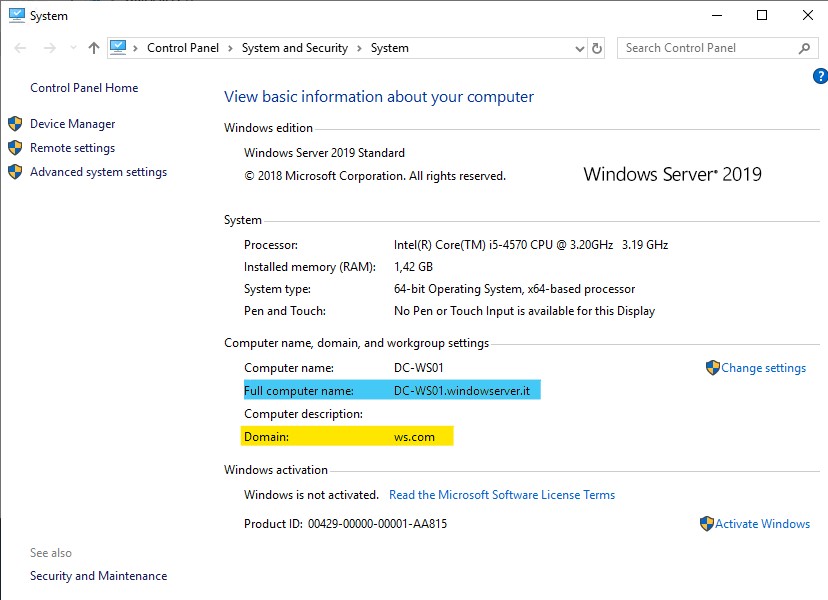The height and width of the screenshot is (600, 828).
Task: Click the computer icon in address bar
Action: pos(118,48)
